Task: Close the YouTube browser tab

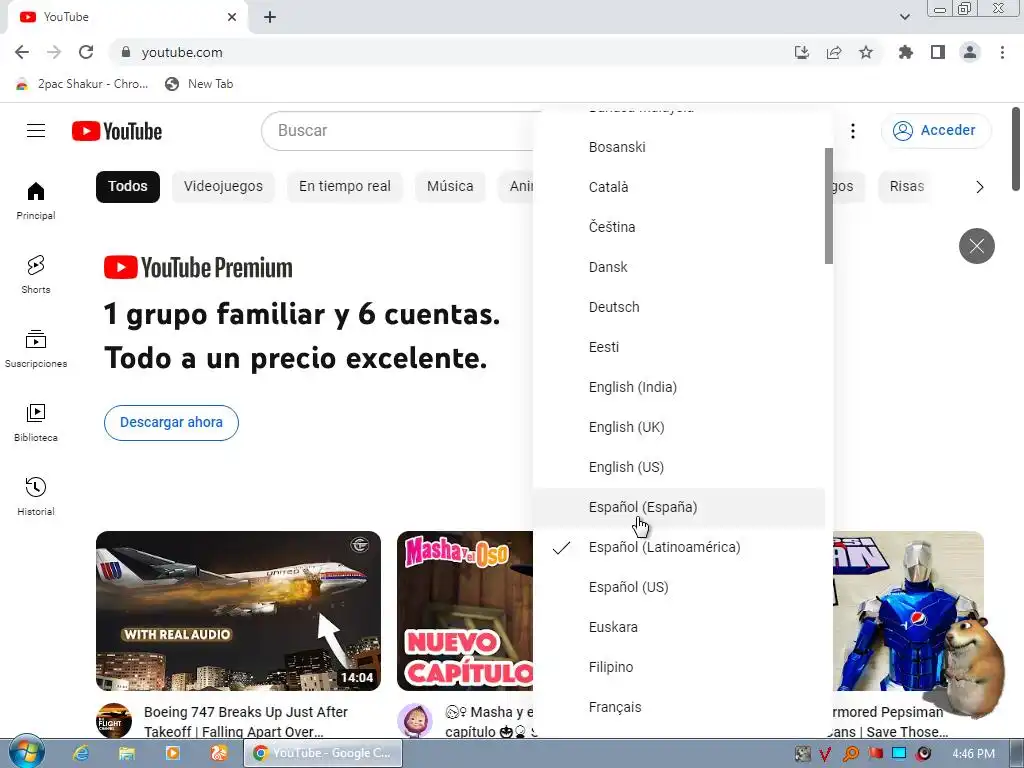Action: click(x=232, y=17)
